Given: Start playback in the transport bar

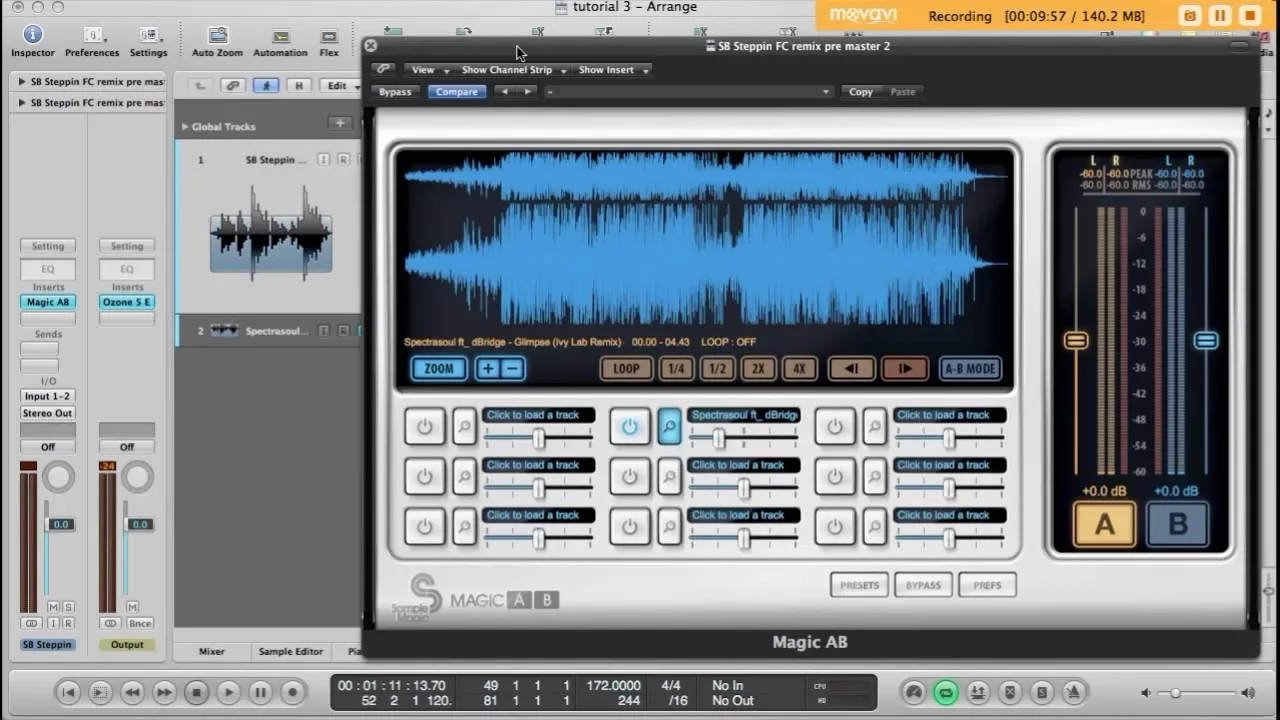Looking at the screenshot, I should pyautogui.click(x=228, y=692).
